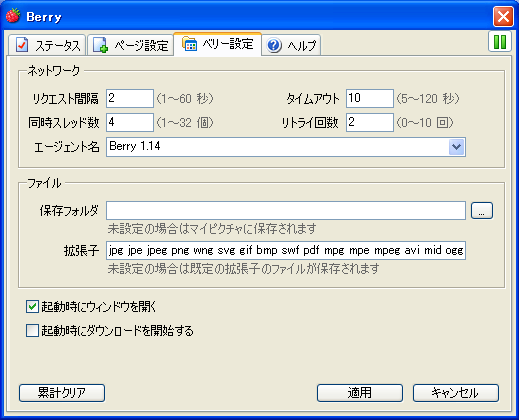Screen dimensions: 519x420
Task: Click the 保存フォルダ label
Action: 69,211
